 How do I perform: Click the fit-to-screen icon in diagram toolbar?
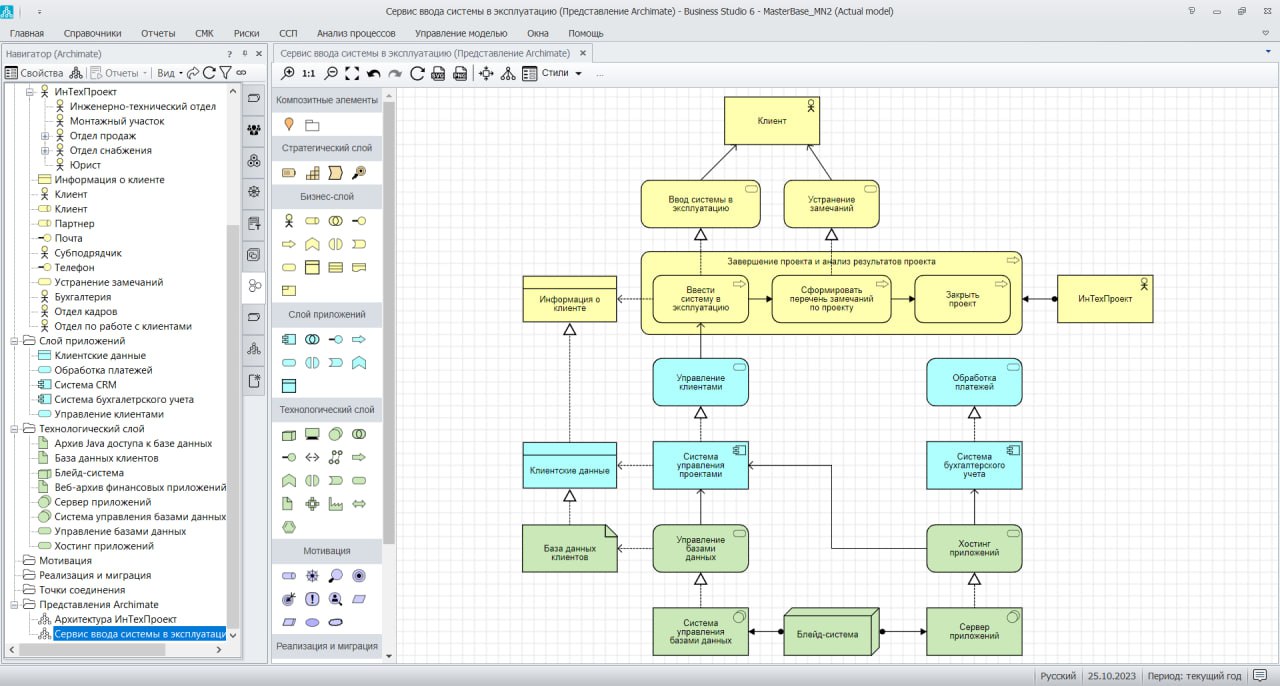351,73
